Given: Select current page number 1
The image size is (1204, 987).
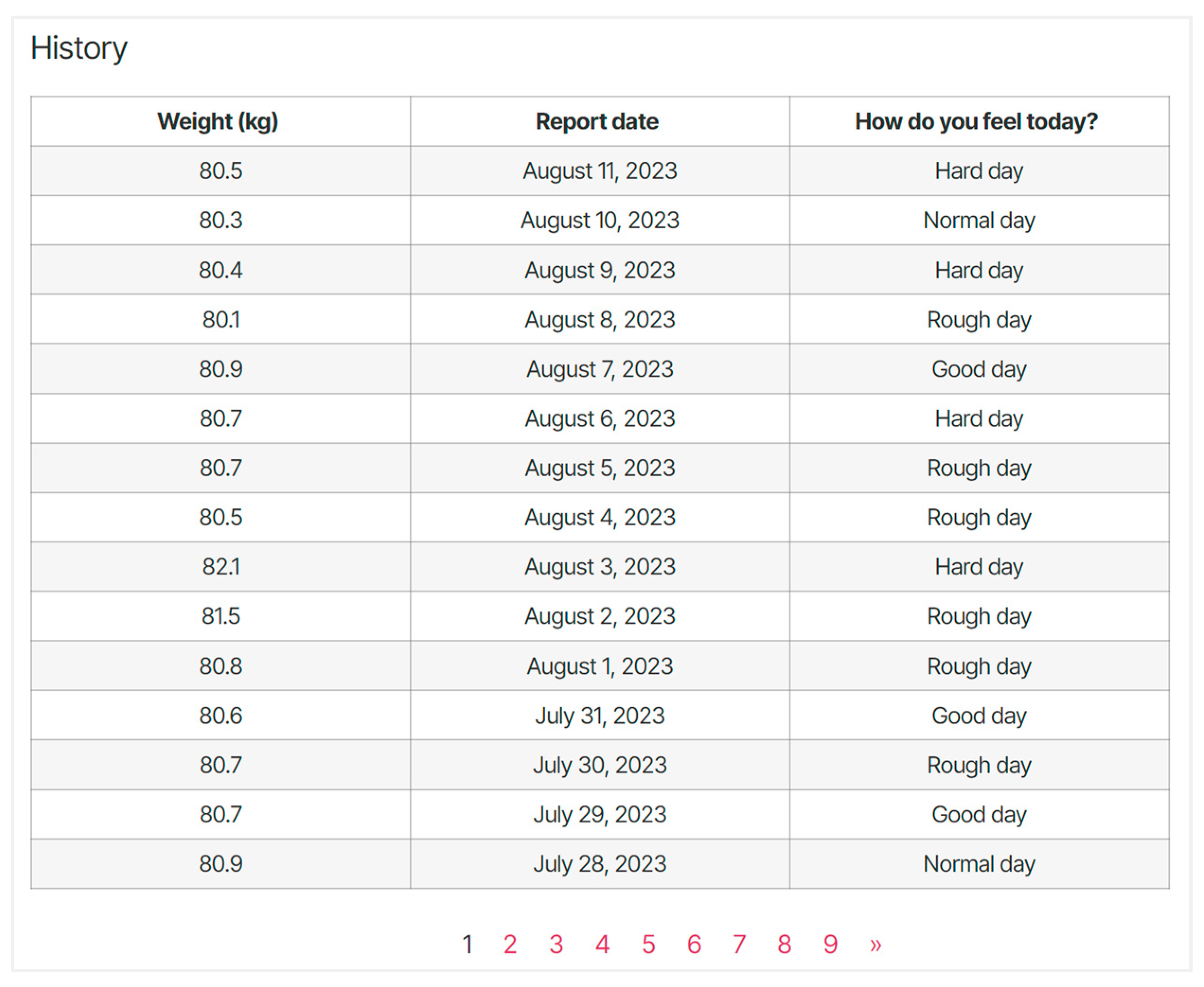Looking at the screenshot, I should tap(468, 944).
